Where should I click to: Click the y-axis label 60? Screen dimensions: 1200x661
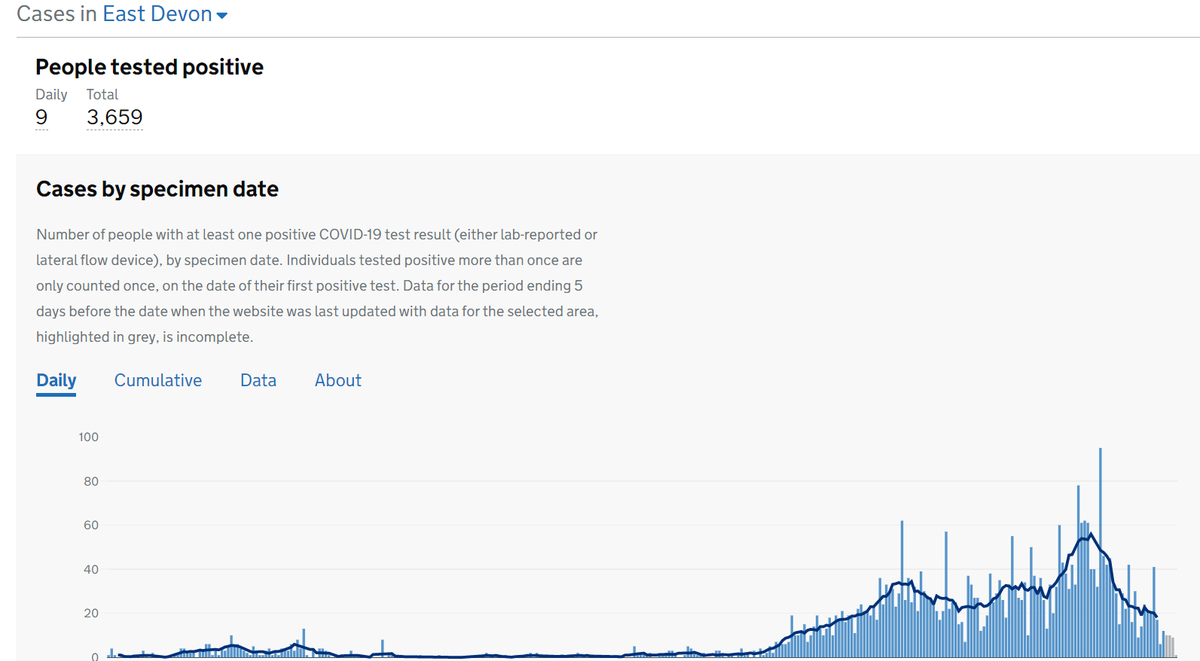tap(91, 525)
